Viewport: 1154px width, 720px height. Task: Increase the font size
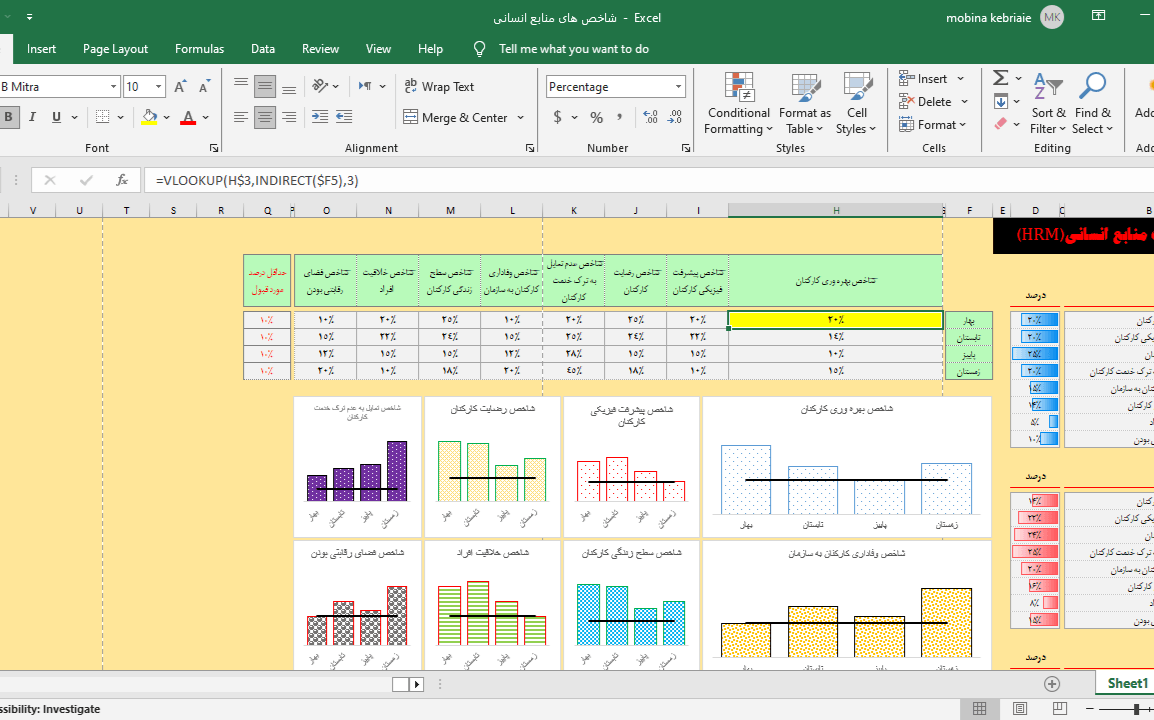click(x=180, y=87)
